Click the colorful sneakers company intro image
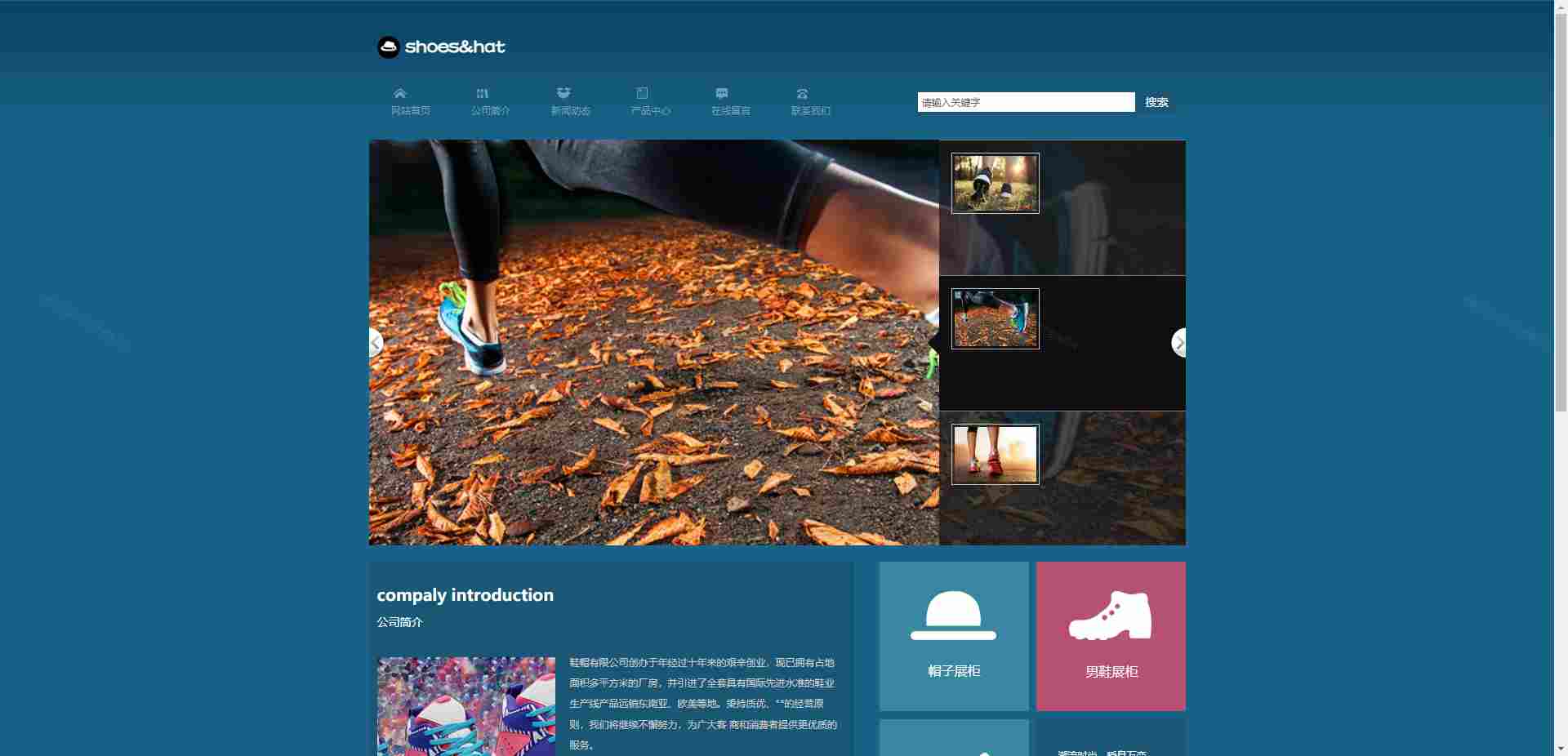 (466, 706)
